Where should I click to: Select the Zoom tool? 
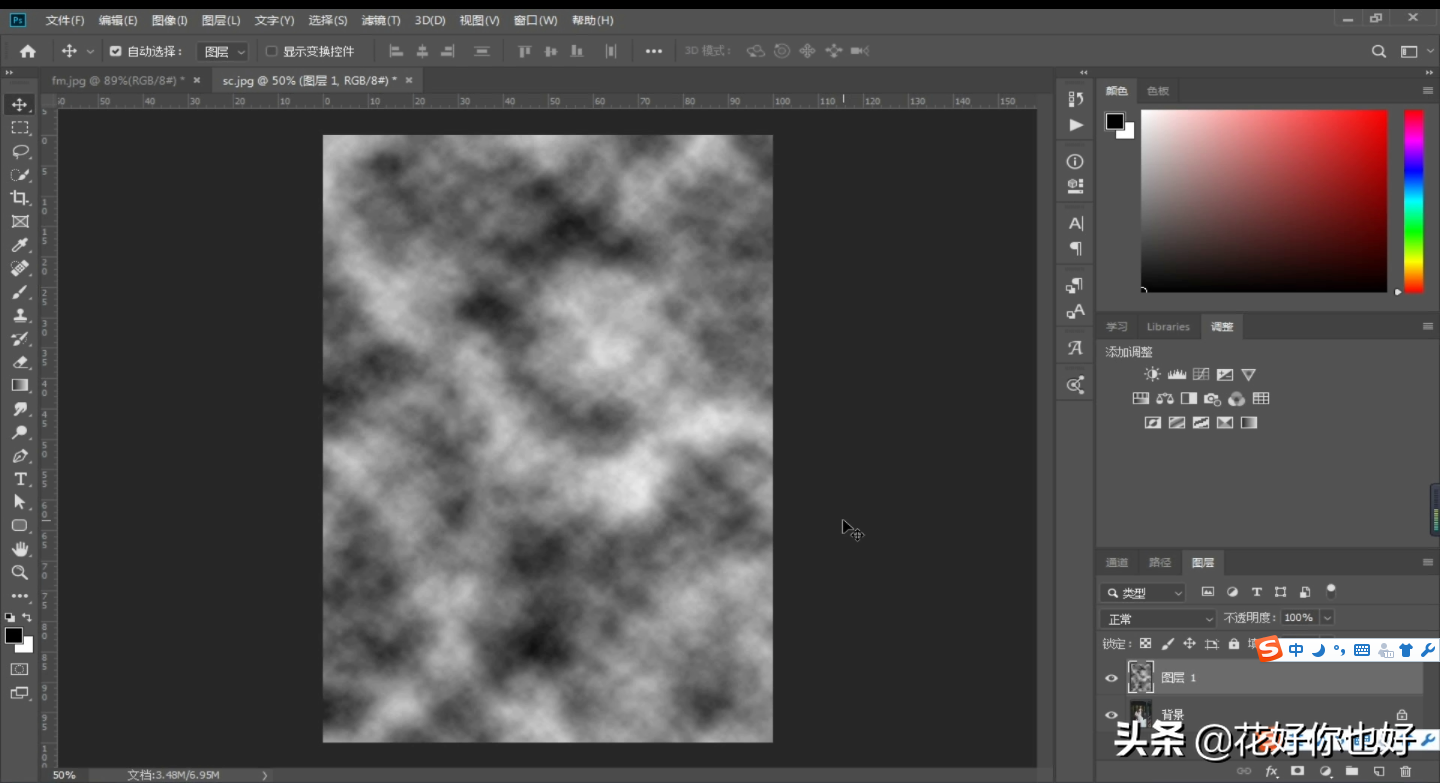click(20, 572)
